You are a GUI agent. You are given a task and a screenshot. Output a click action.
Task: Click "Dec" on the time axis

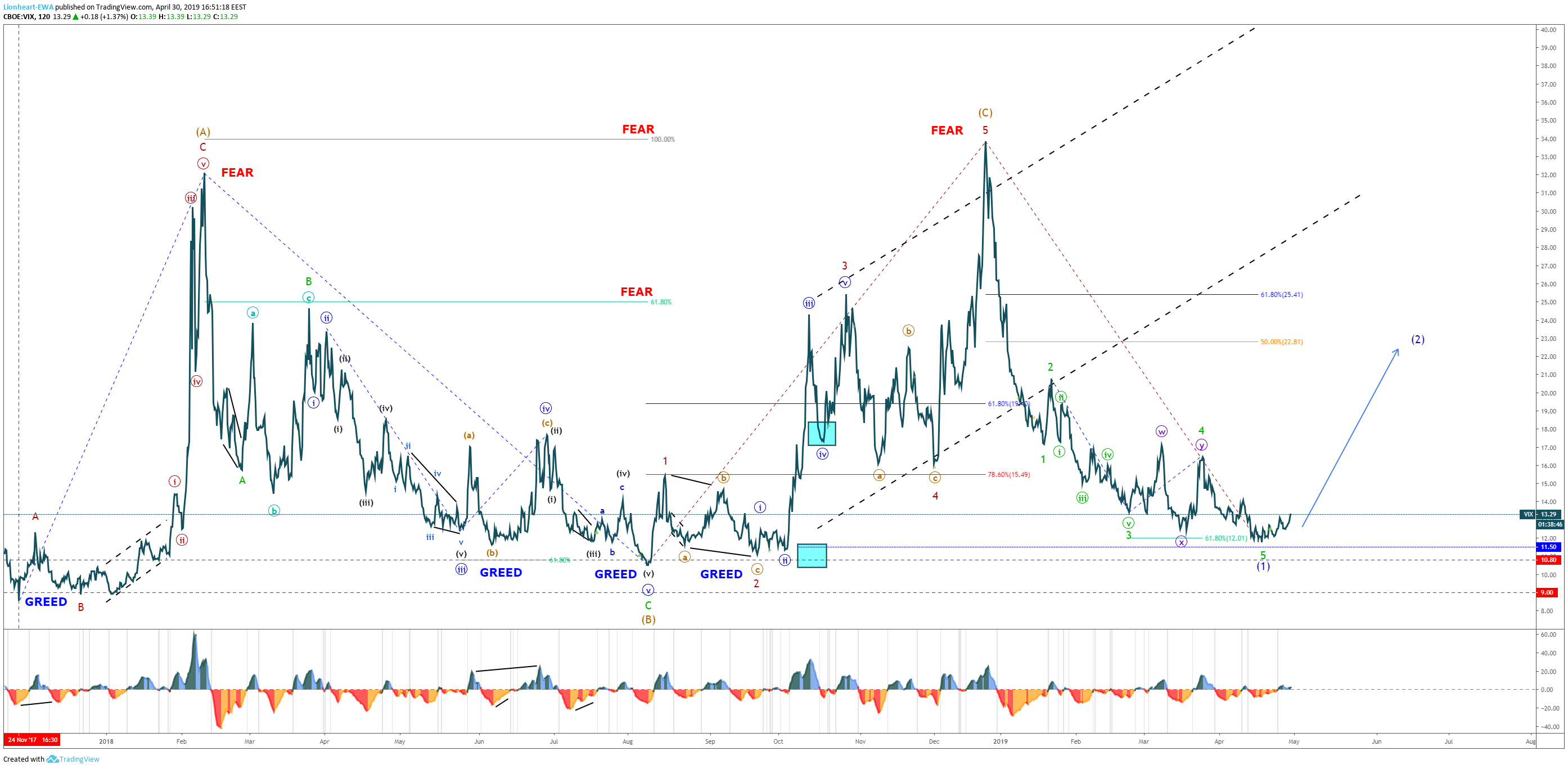click(x=934, y=741)
